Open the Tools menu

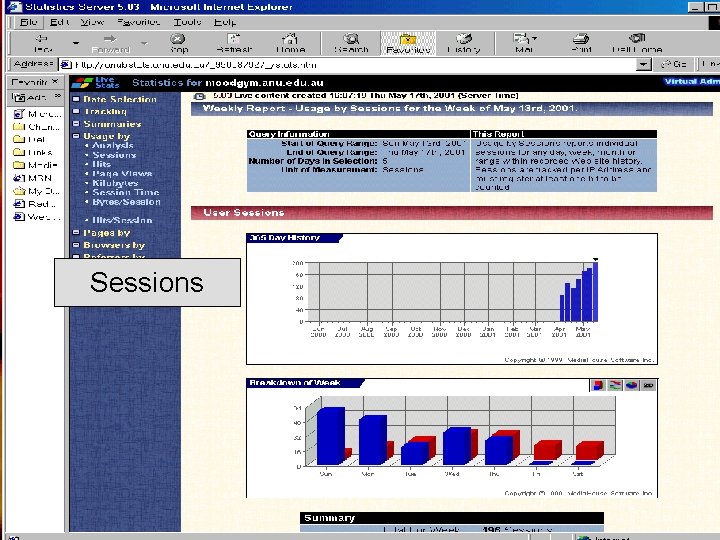point(187,22)
